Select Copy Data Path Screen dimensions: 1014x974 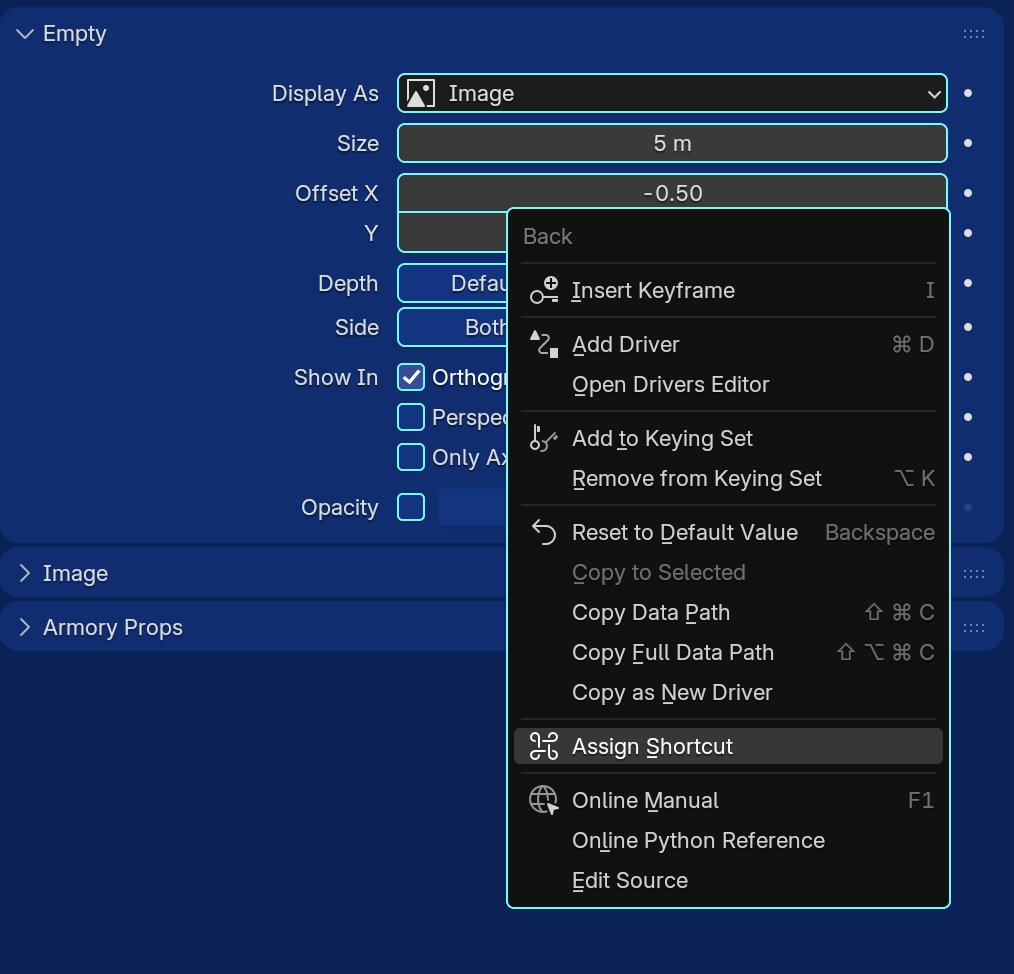pos(728,612)
